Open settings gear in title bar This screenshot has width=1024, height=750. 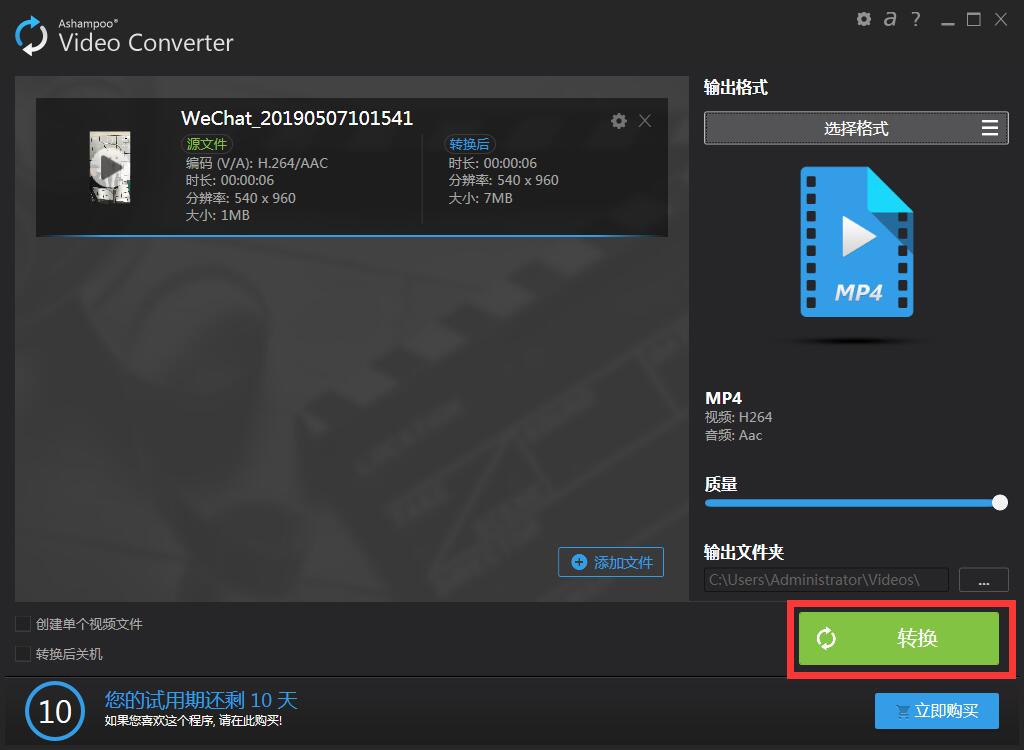point(863,19)
